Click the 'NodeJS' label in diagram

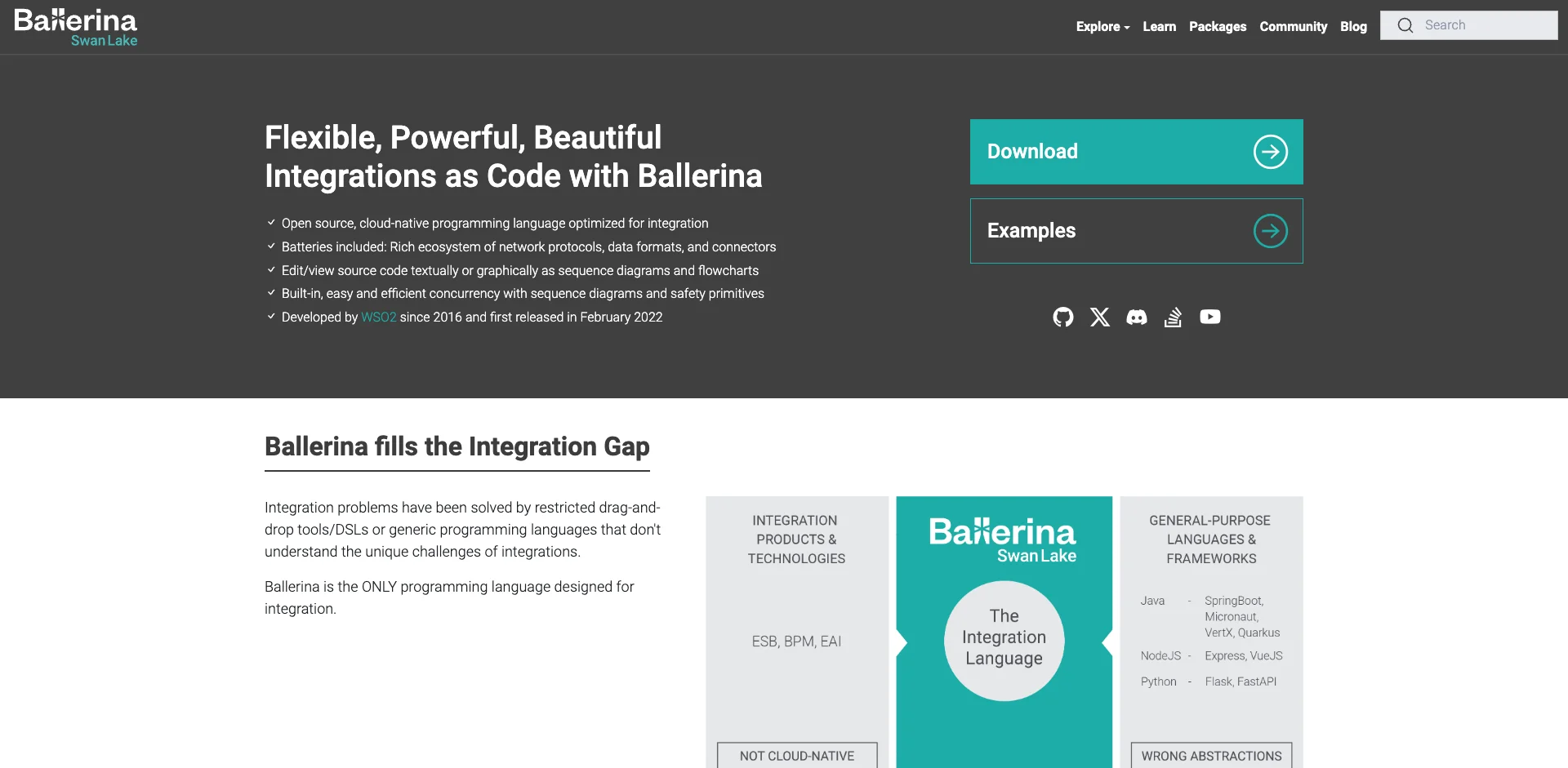(1160, 655)
